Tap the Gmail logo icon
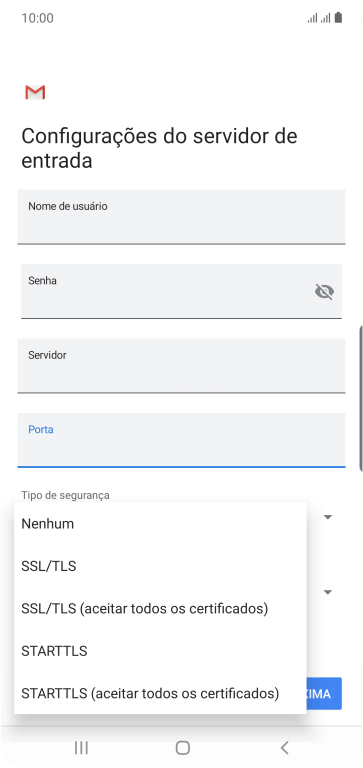The image size is (363, 768). coord(35,92)
